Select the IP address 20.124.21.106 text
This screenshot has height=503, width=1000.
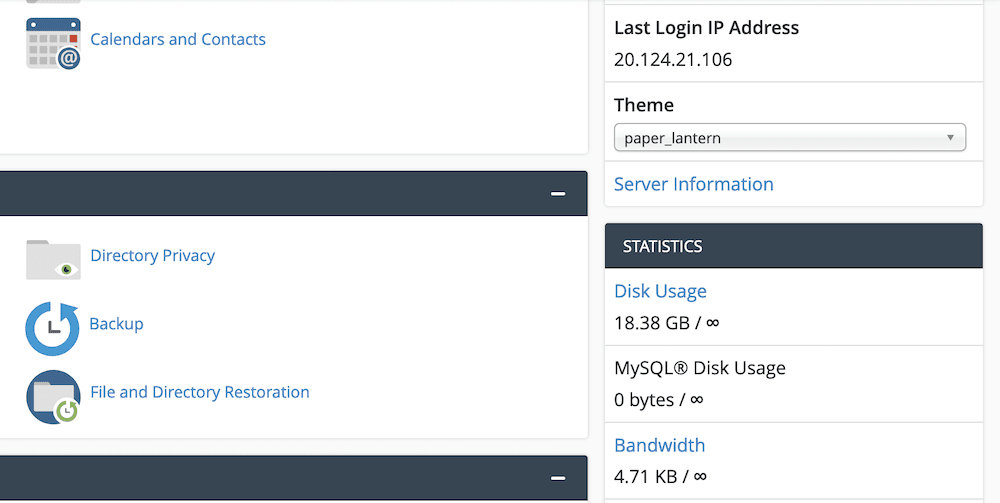[x=673, y=59]
